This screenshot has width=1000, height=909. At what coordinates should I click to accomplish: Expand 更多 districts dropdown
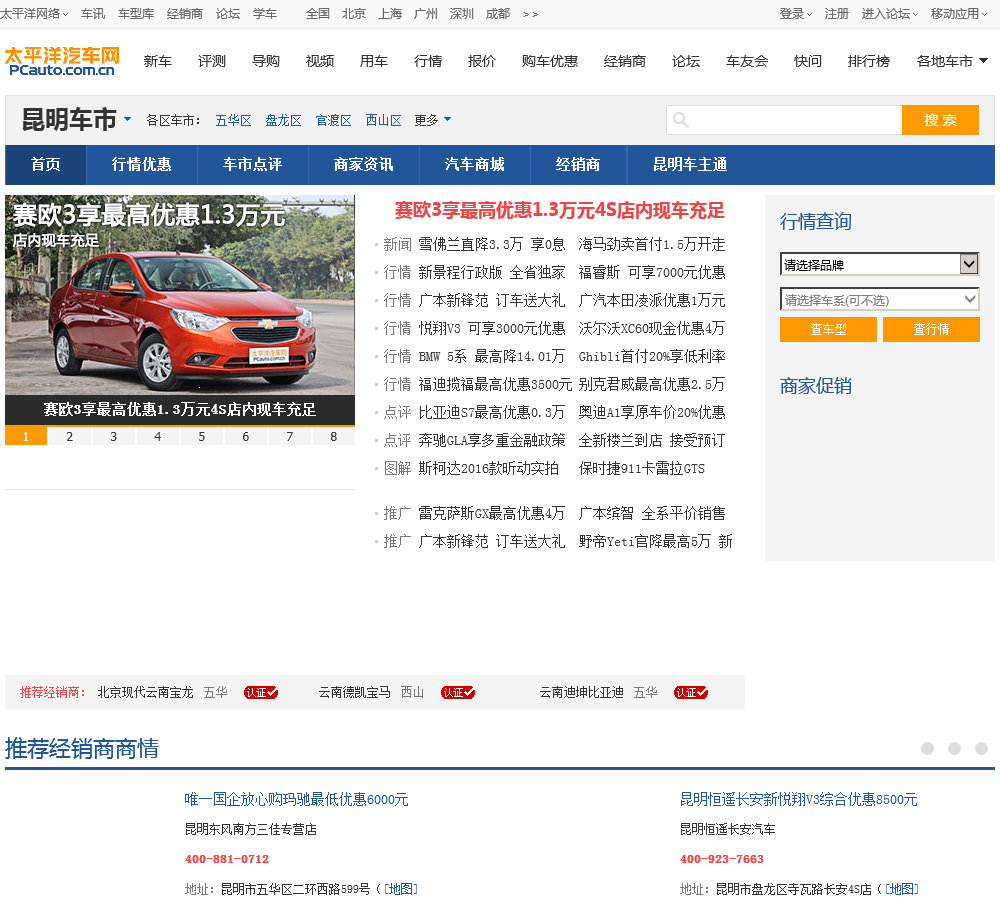pyautogui.click(x=432, y=120)
